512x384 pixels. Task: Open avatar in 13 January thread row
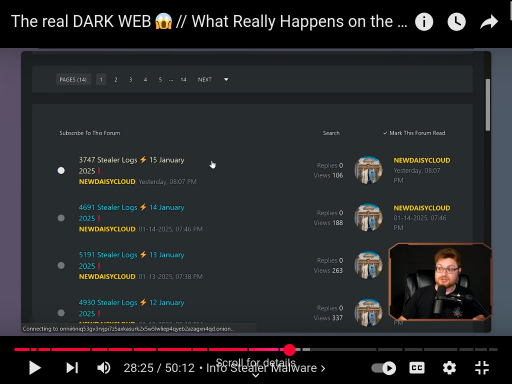(x=368, y=265)
